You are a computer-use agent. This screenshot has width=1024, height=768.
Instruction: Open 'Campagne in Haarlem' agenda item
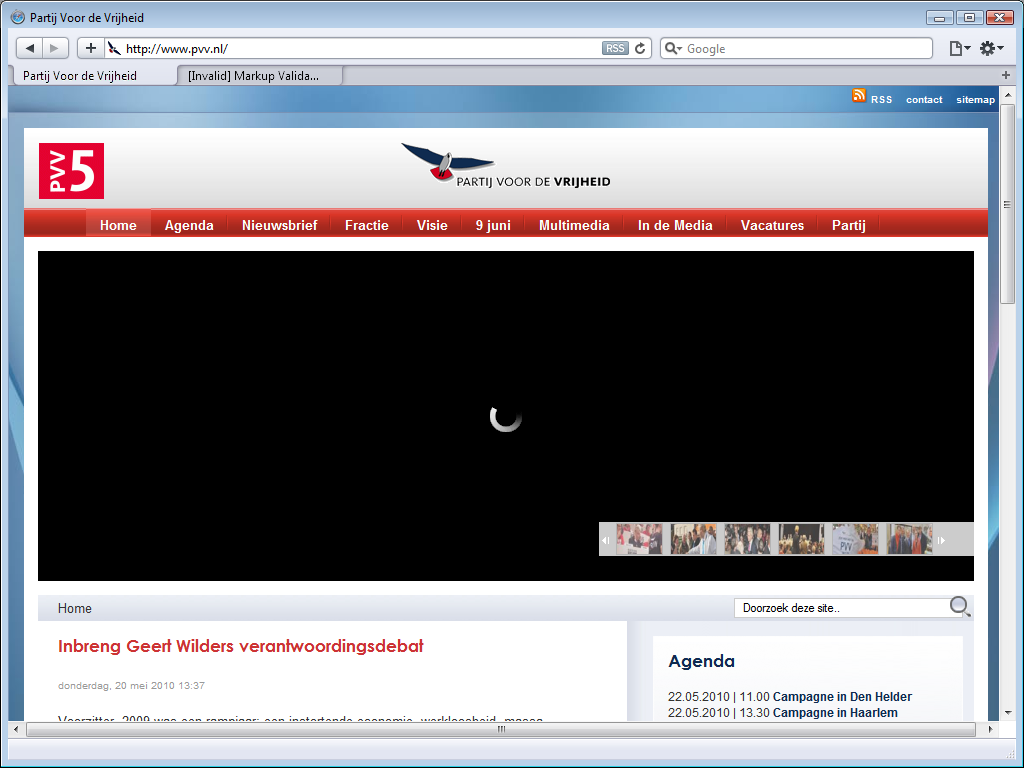pos(835,712)
